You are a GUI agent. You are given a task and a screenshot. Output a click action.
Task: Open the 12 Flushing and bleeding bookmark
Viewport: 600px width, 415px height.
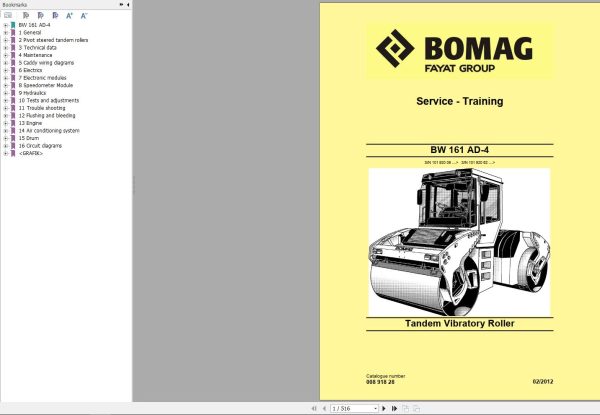point(47,116)
